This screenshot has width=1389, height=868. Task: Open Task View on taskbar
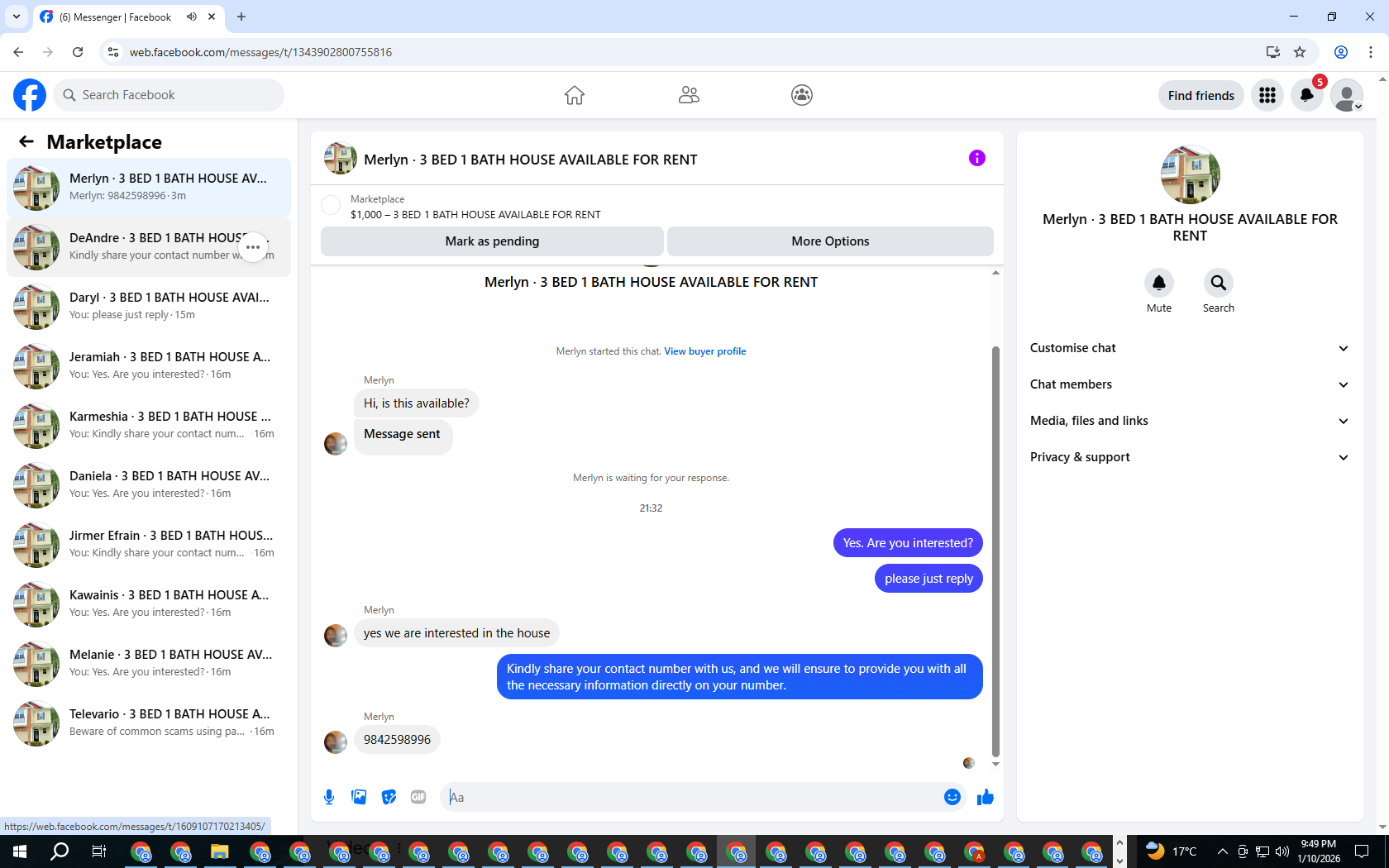click(99, 851)
